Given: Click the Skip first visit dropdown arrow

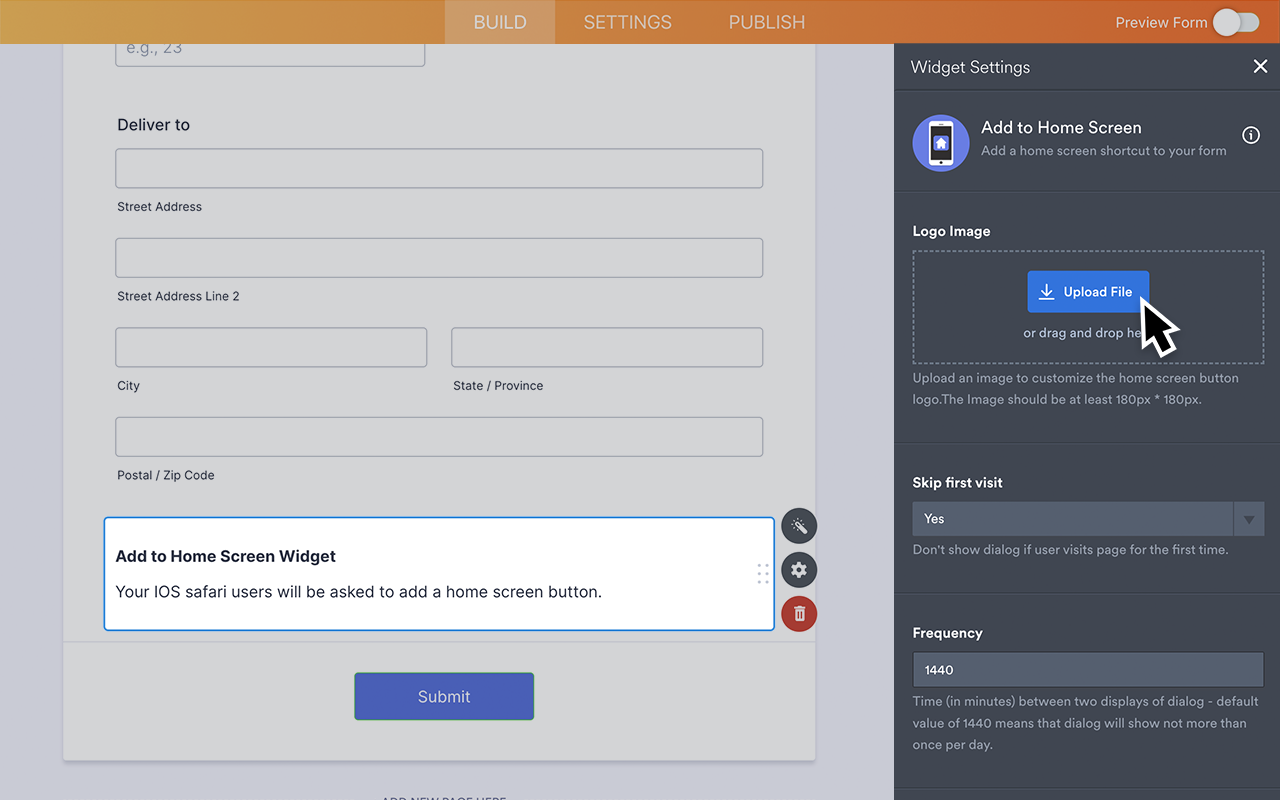Looking at the screenshot, I should [x=1249, y=519].
